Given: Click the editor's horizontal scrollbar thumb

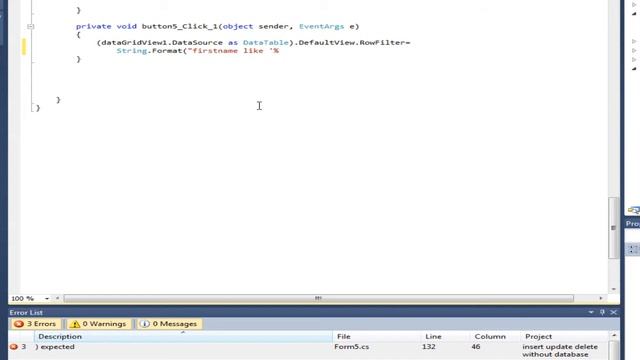Looking at the screenshot, I should [318, 298].
